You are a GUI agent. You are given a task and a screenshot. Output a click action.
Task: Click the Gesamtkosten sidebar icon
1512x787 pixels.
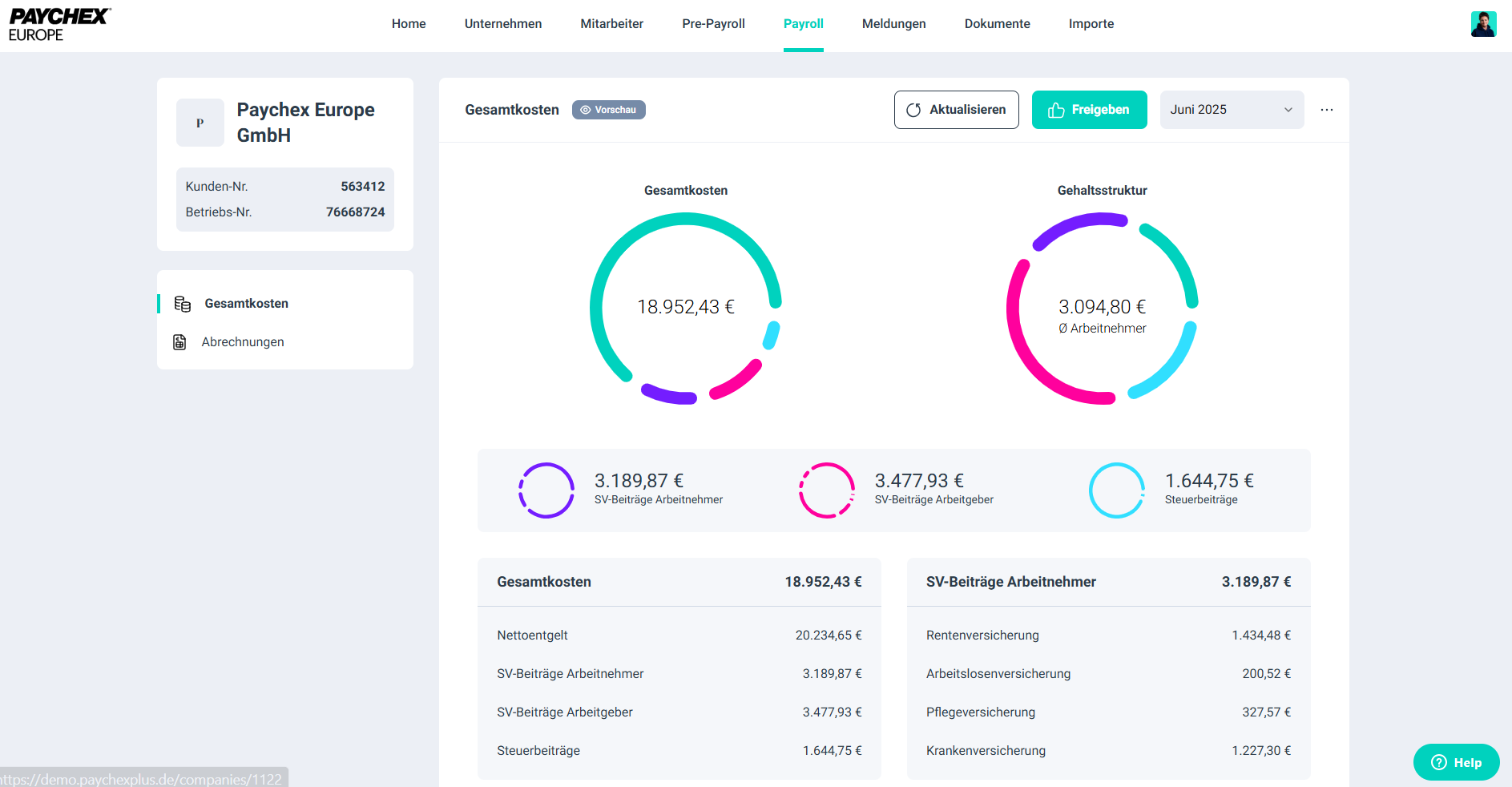pyautogui.click(x=183, y=304)
